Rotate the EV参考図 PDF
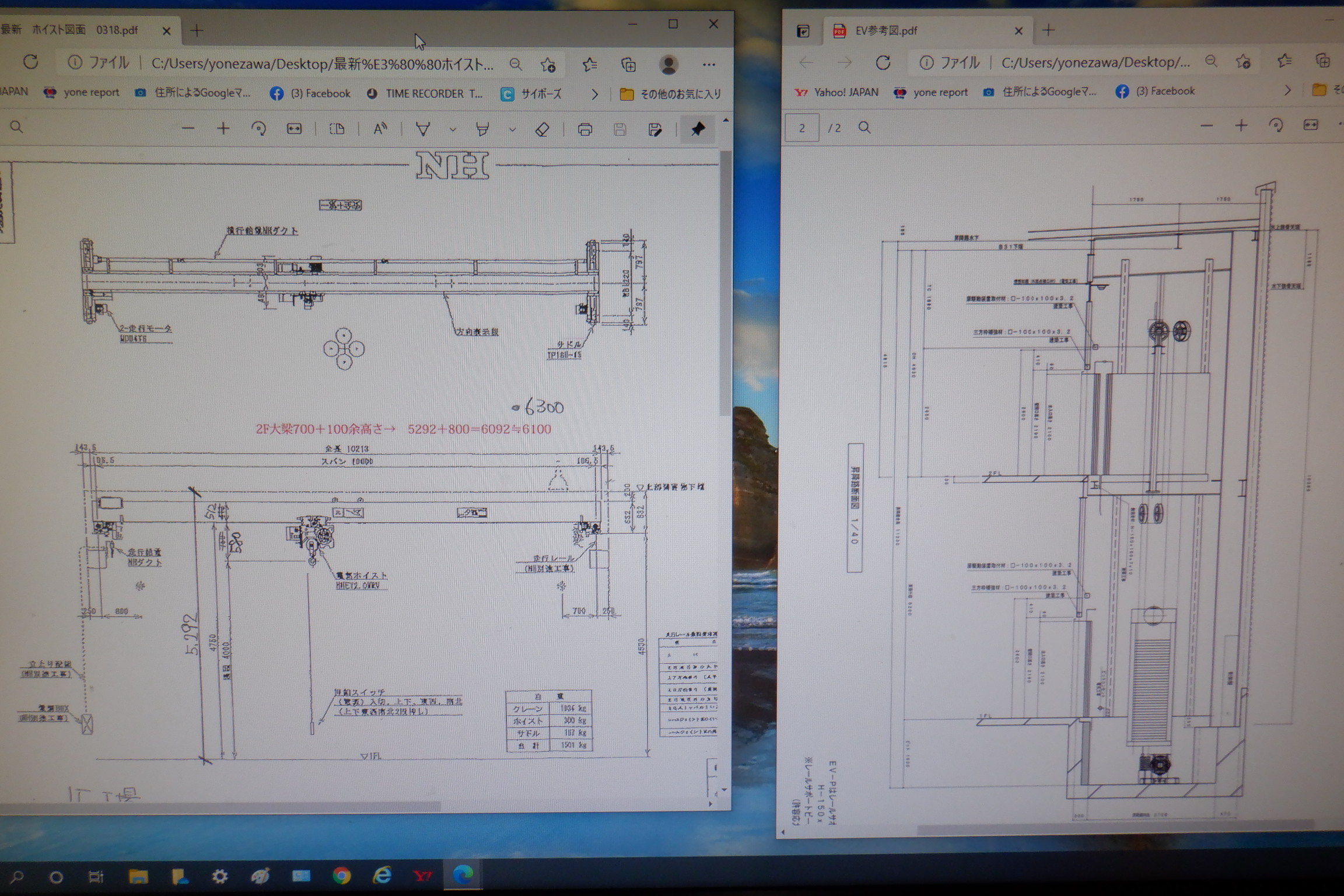The height and width of the screenshot is (896, 1344). [x=1276, y=125]
